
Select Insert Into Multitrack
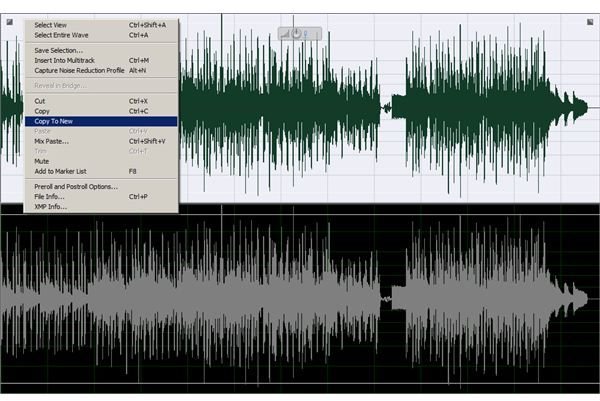pos(101,60)
